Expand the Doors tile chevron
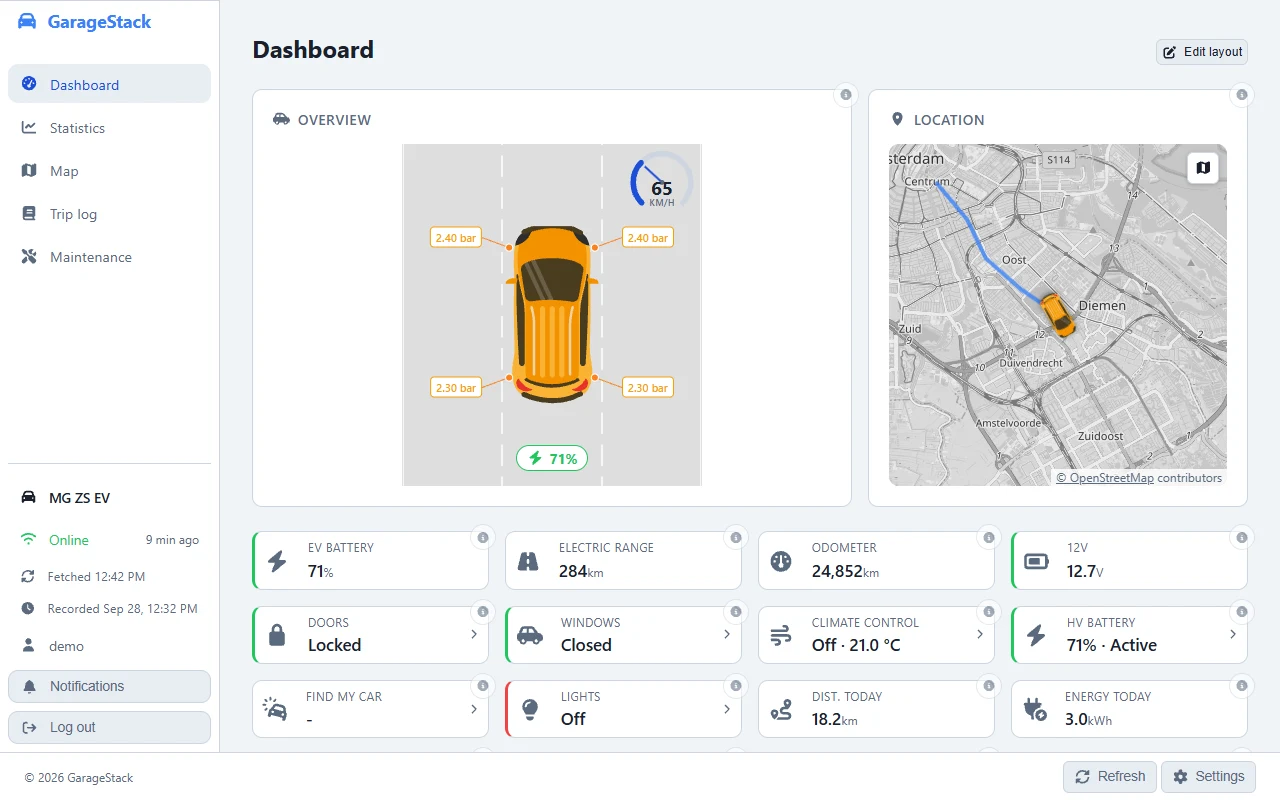This screenshot has width=1280, height=800. click(x=474, y=634)
